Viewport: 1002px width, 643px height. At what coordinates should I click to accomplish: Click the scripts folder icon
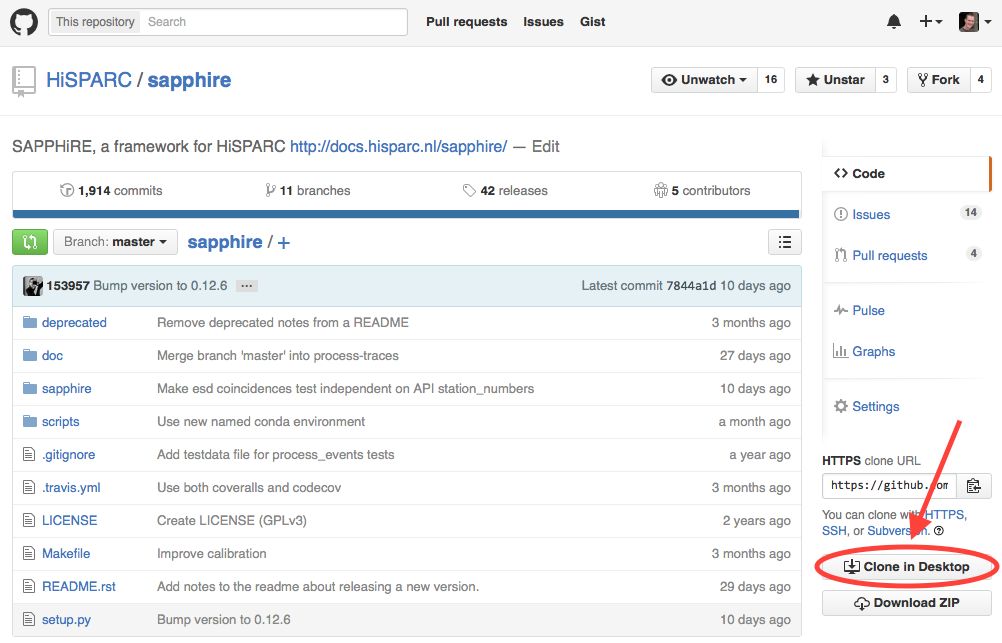29,421
